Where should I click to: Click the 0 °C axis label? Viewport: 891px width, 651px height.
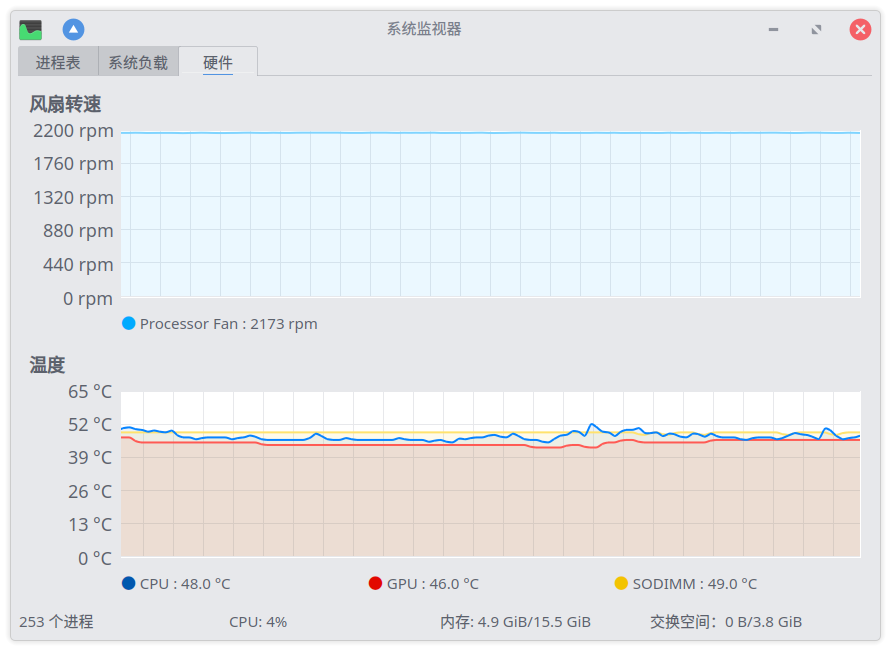click(x=95, y=558)
